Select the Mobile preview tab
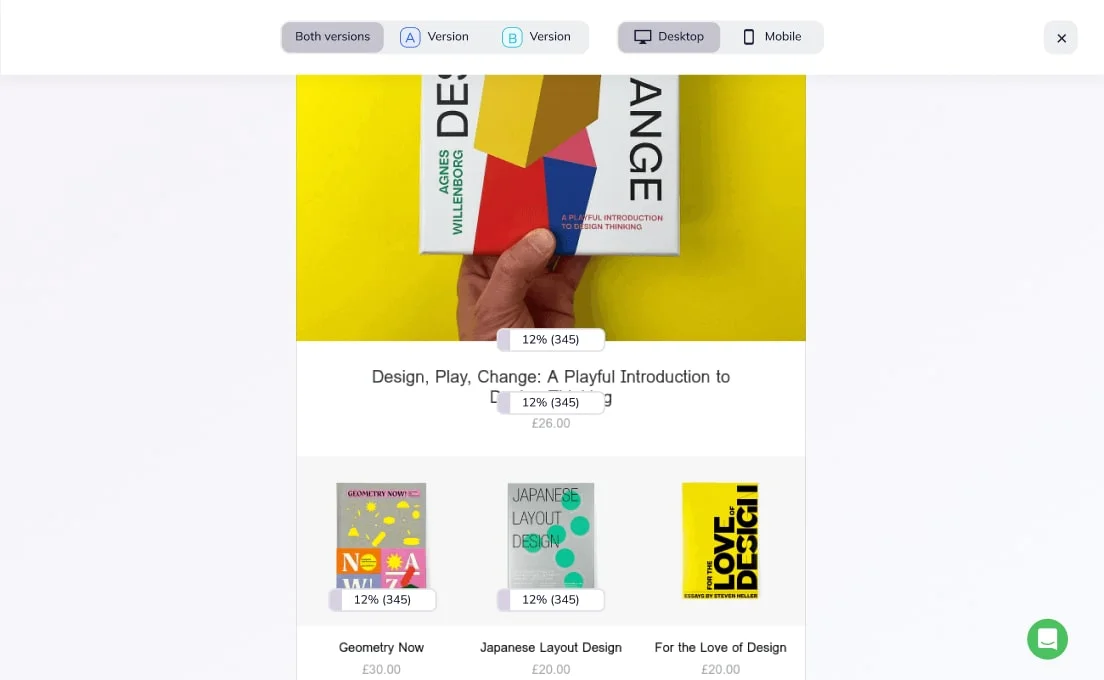 click(x=772, y=37)
